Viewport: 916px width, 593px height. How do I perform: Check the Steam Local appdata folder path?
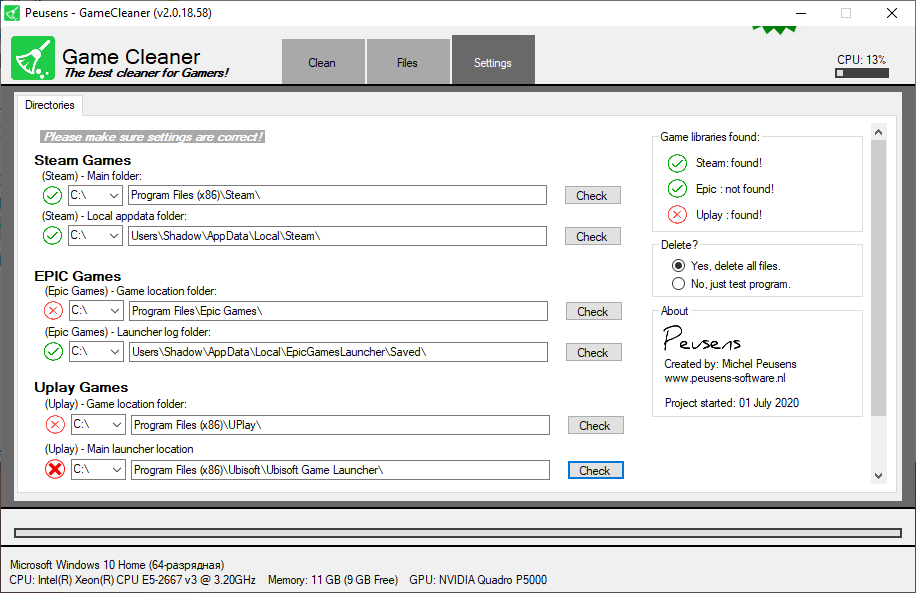592,237
